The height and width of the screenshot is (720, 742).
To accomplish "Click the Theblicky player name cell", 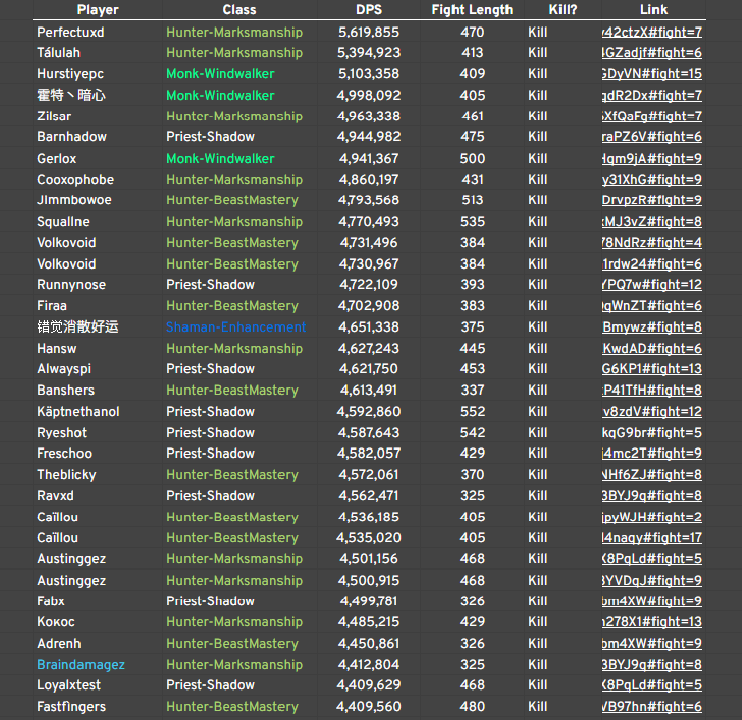I will click(67, 474).
